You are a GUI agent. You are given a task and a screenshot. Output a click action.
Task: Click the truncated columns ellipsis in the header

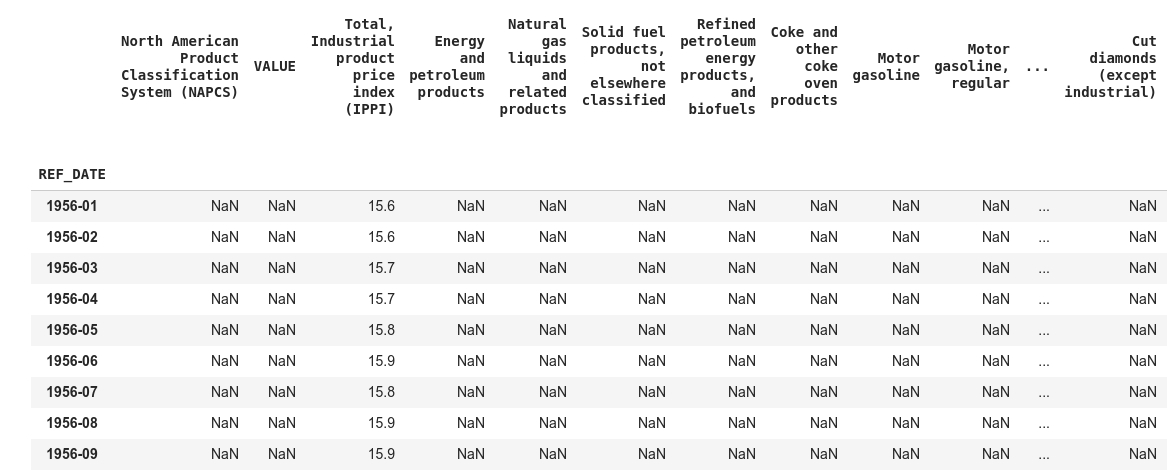click(x=1038, y=67)
